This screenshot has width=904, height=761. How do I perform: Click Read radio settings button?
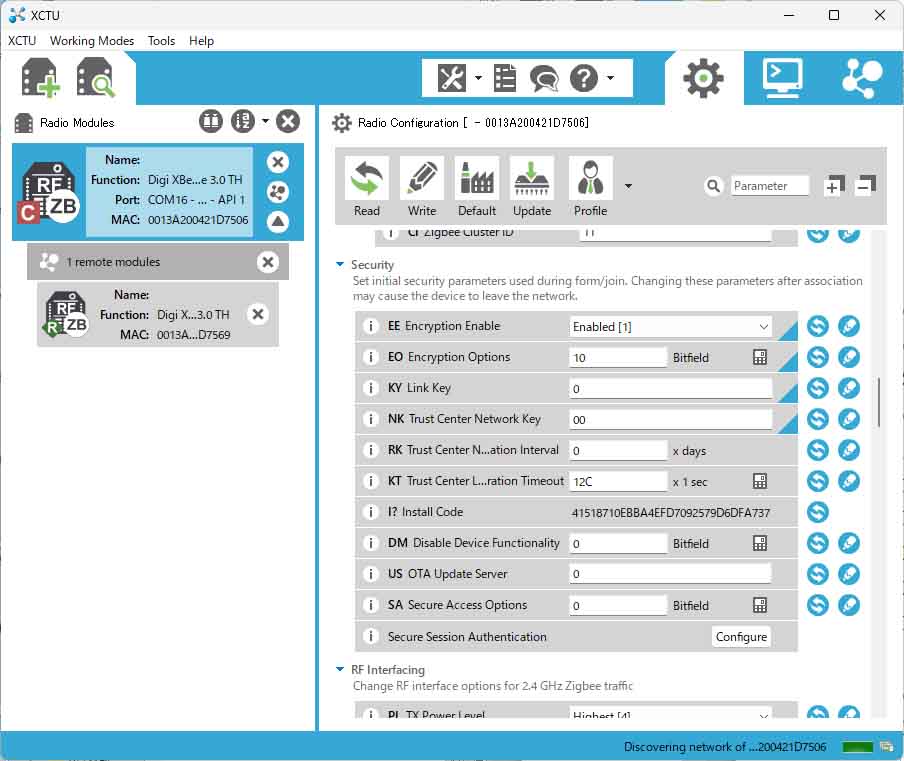[367, 186]
